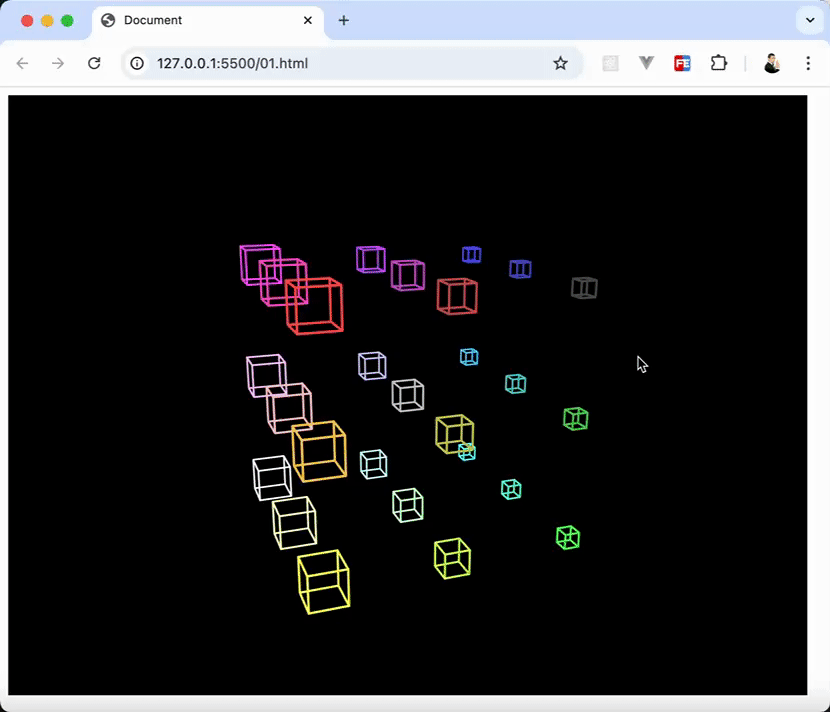Click the forward navigation arrow
Screen dimensions: 830x712
coord(58,62)
